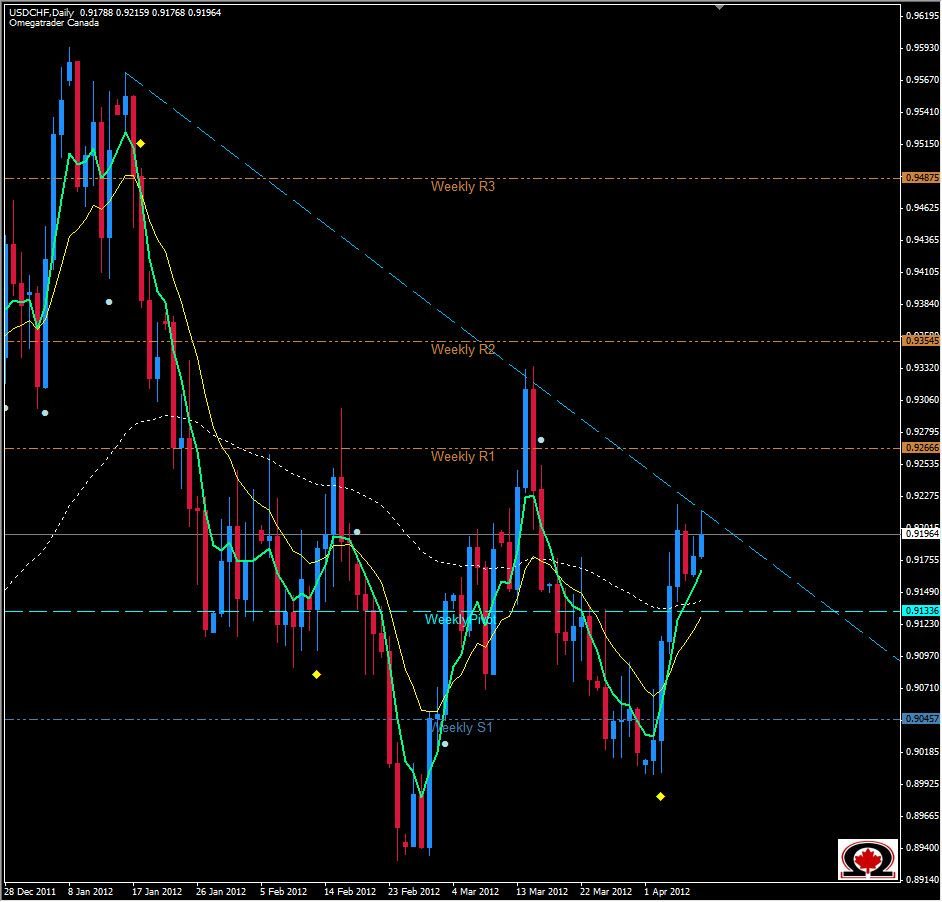Viewport: 942px width, 902px height.
Task: Select the Weekly R3 resistance label
Action: click(x=464, y=186)
